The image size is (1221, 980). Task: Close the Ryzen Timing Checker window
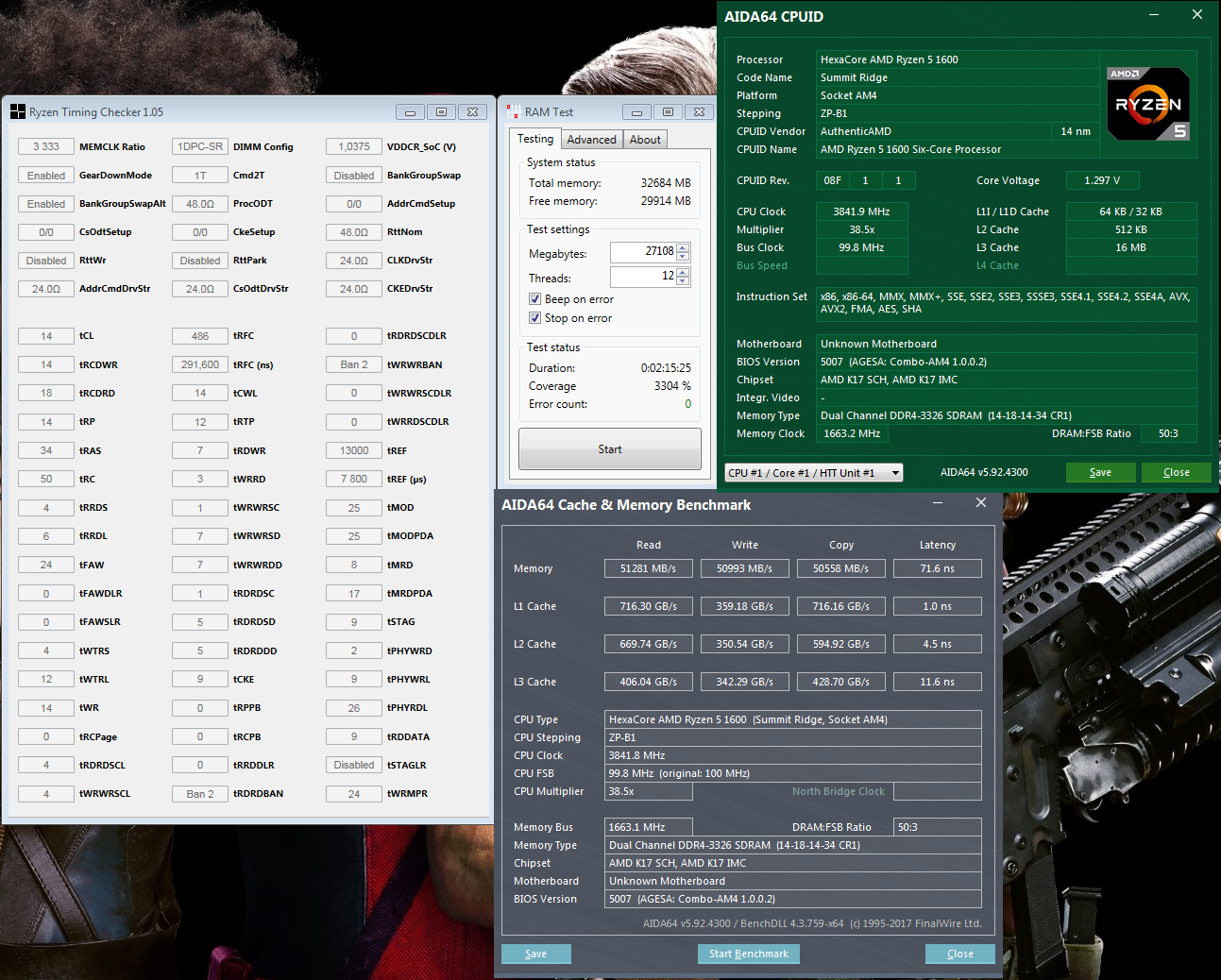click(472, 111)
